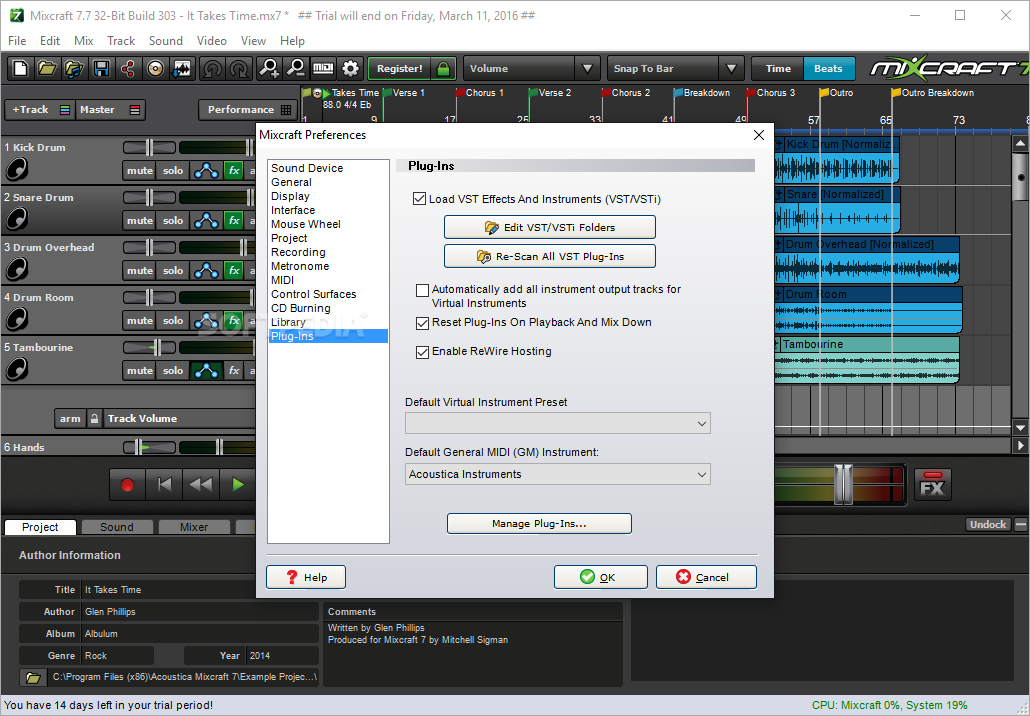Click Re-Scan All VST Plug-Ins button
The image size is (1030, 716).
[x=550, y=256]
